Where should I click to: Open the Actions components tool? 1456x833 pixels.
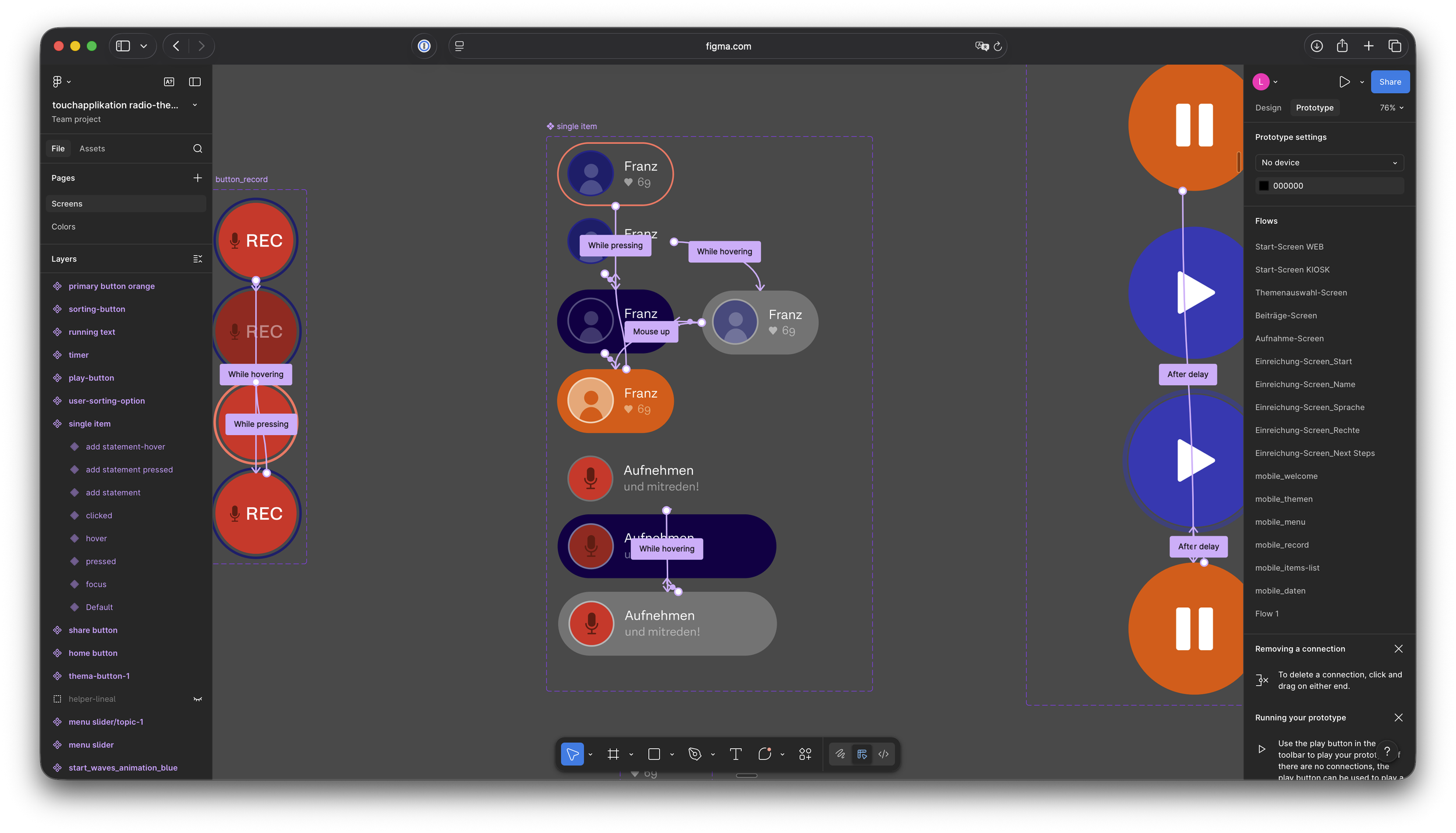point(805,754)
